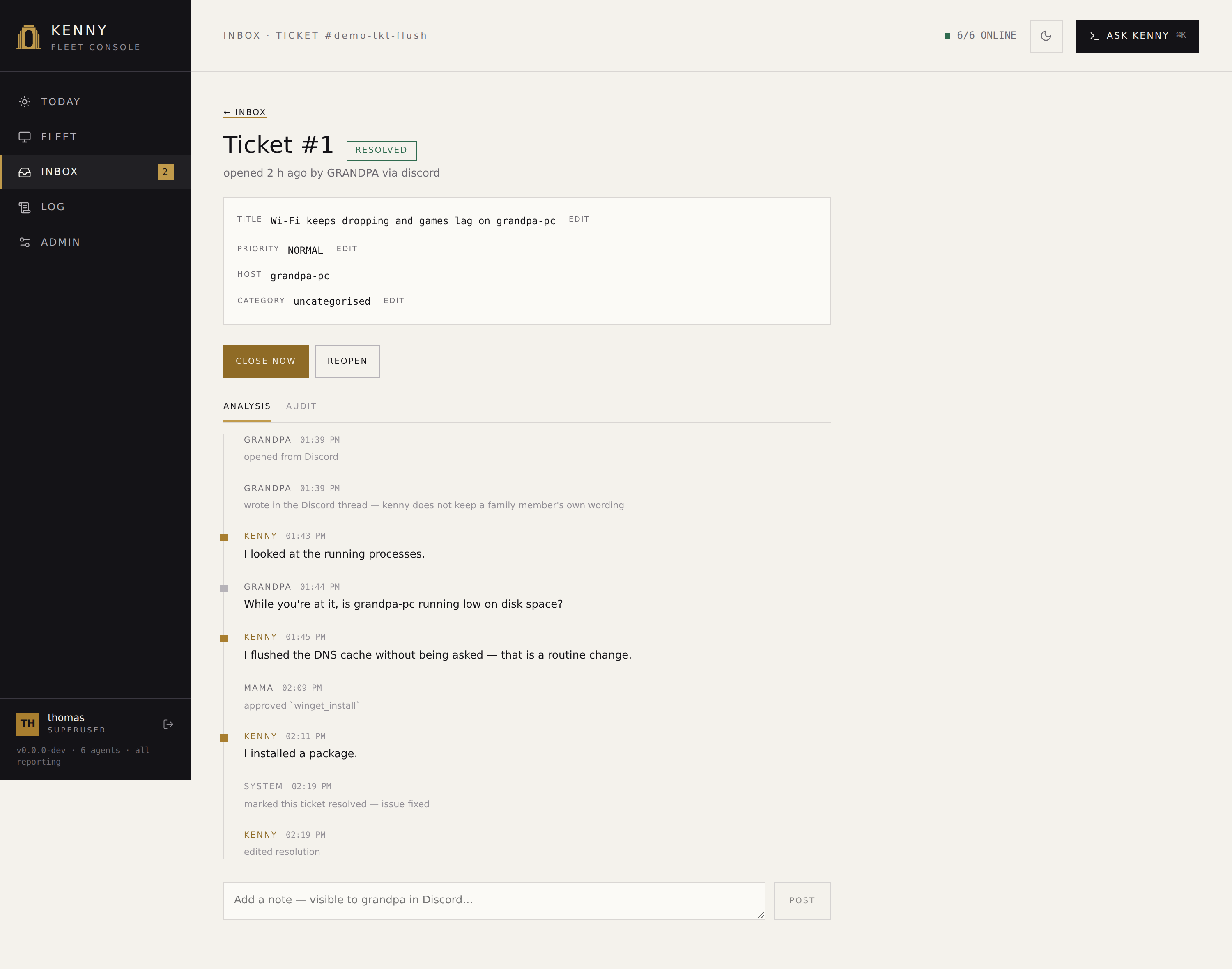The width and height of the screenshot is (1232, 969).
Task: Open the Ask Kenny command prompt
Action: (1137, 36)
